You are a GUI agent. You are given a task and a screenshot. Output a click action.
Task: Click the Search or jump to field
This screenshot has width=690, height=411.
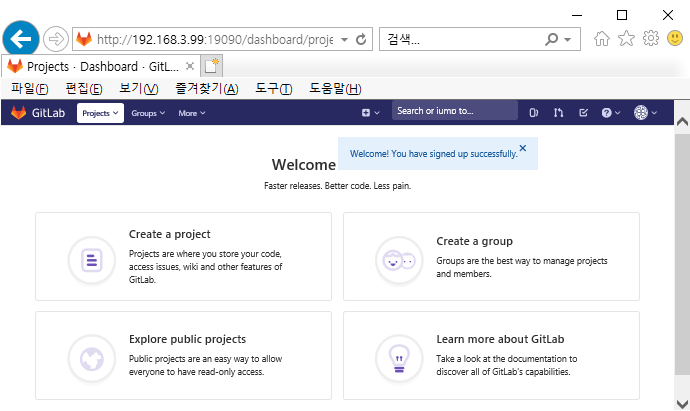coord(455,110)
